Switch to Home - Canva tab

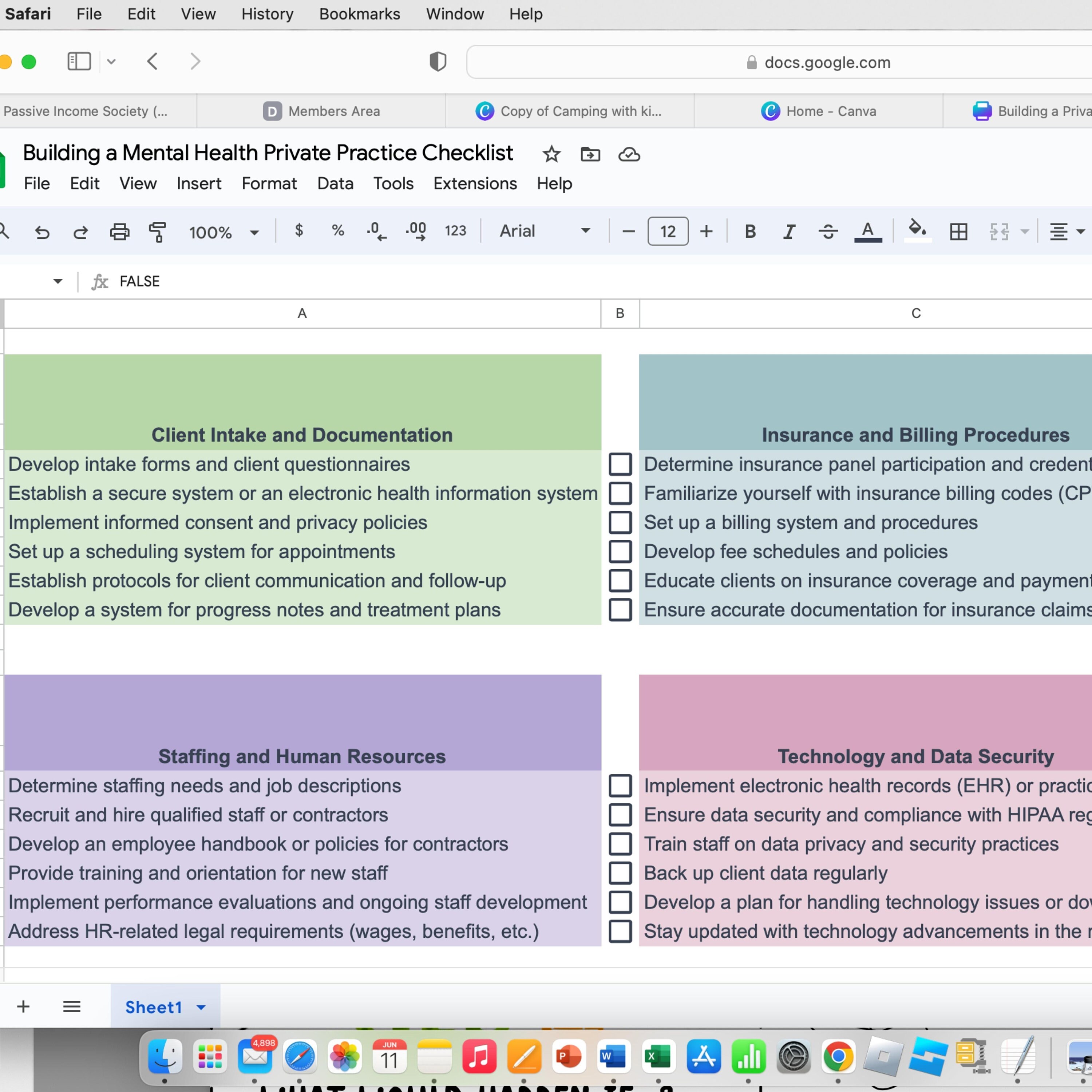pos(818,111)
